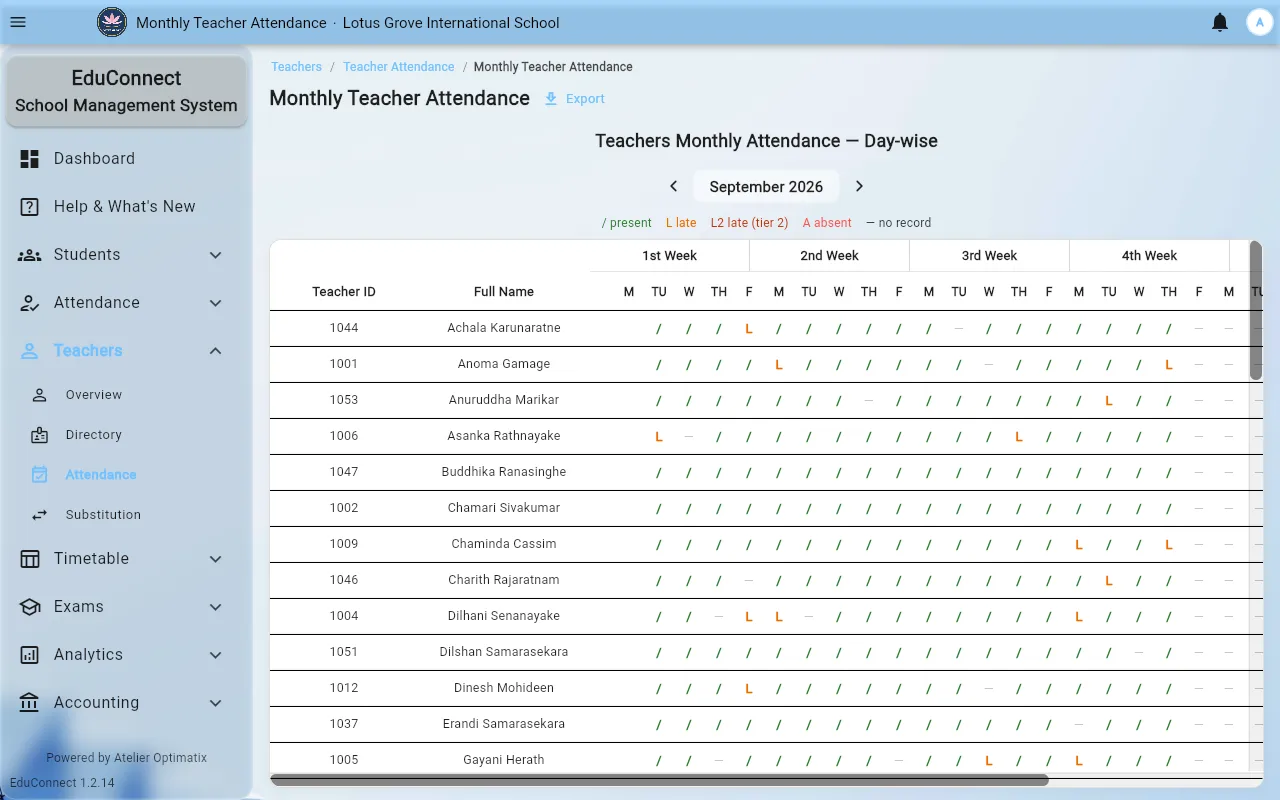Click the calendar-check Attendance sub-item icon
This screenshot has width=1280, height=800.
(40, 474)
